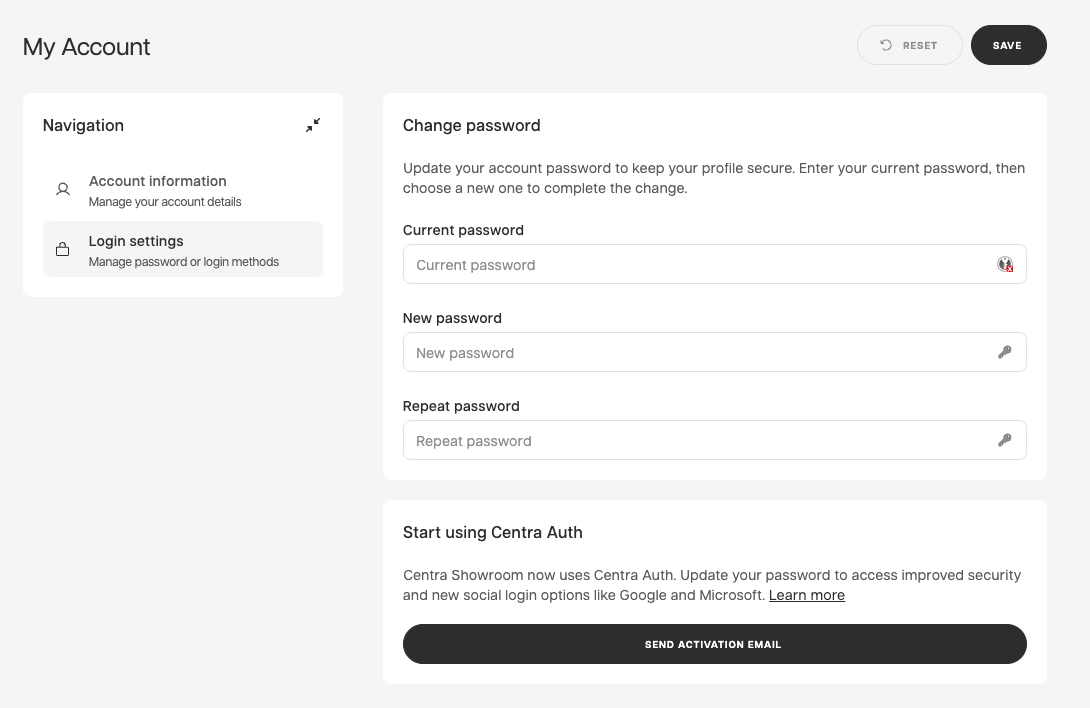The image size is (1090, 708).
Task: Click SEND ACTIVATION EMAIL for Centra Auth
Action: 713,644
